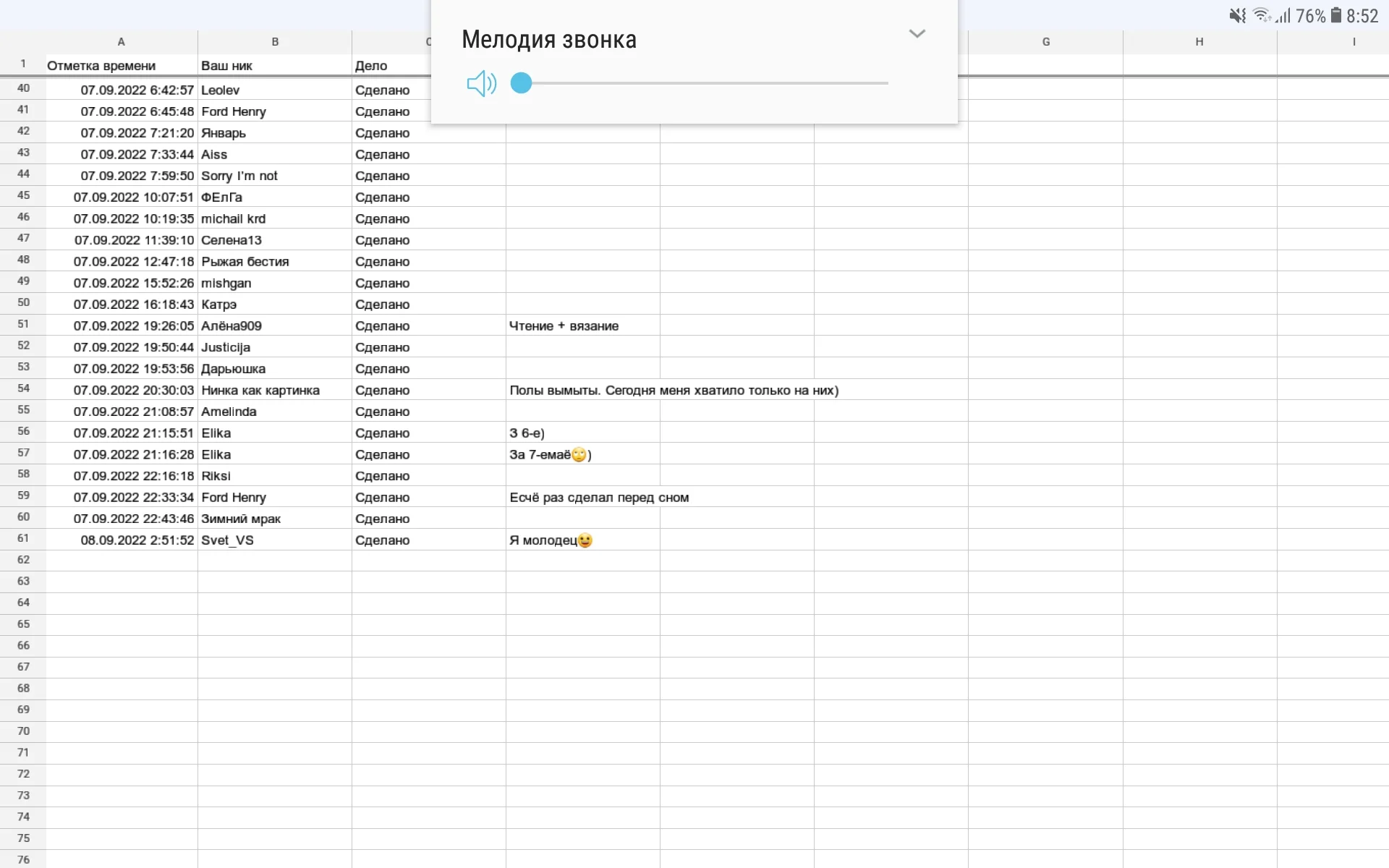Expand the volume panel chevron

(917, 34)
